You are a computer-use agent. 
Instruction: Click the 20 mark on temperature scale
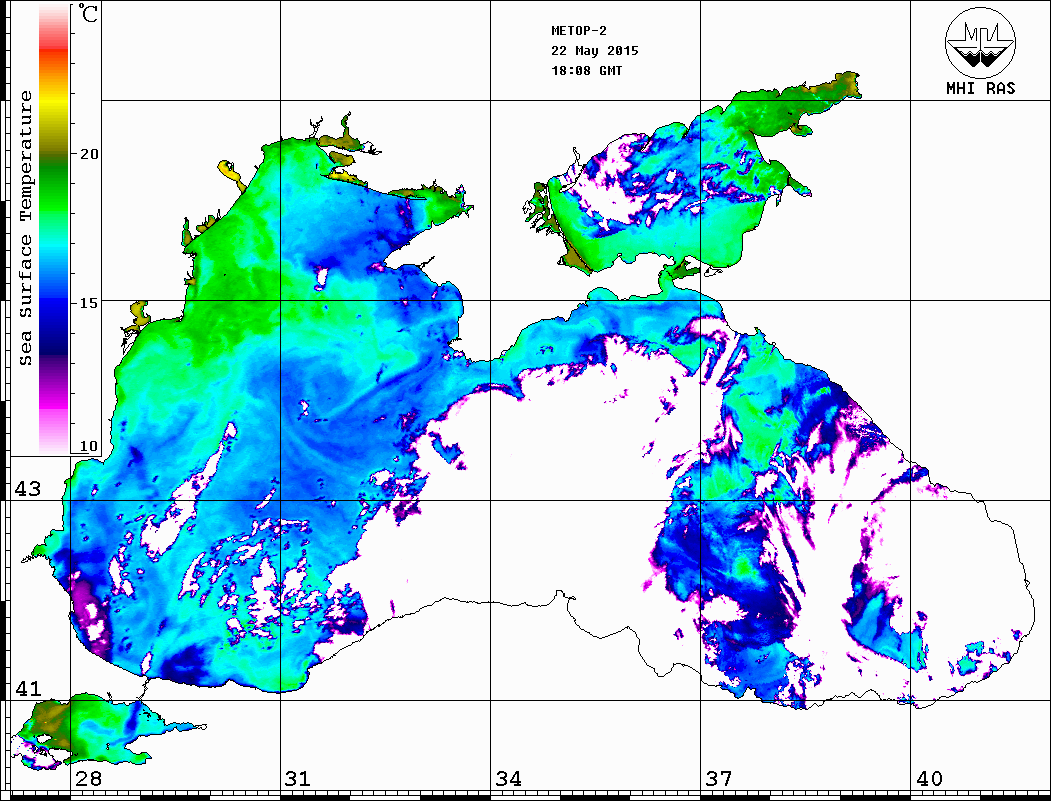[88, 154]
